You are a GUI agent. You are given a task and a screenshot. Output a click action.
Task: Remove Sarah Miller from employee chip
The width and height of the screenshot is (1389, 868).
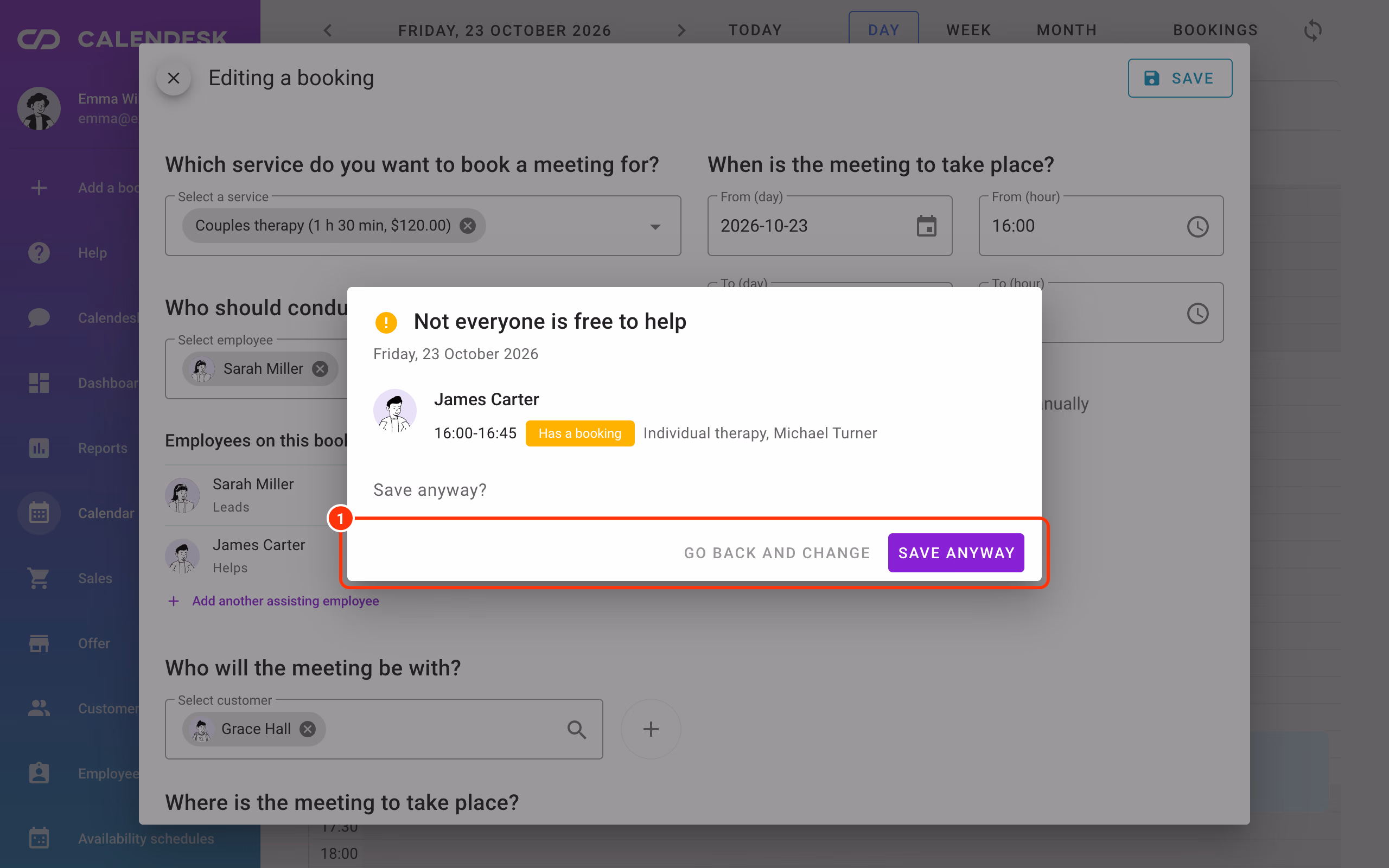(320, 368)
